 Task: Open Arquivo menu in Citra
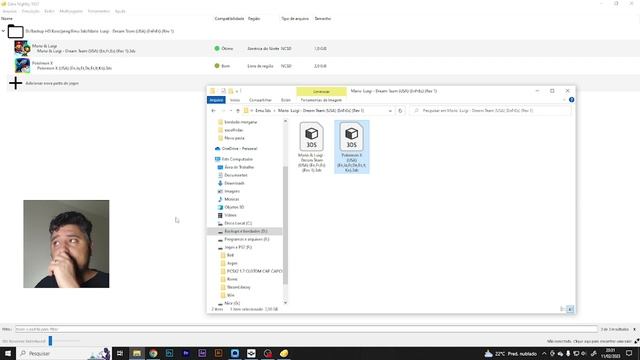[x=9, y=11]
